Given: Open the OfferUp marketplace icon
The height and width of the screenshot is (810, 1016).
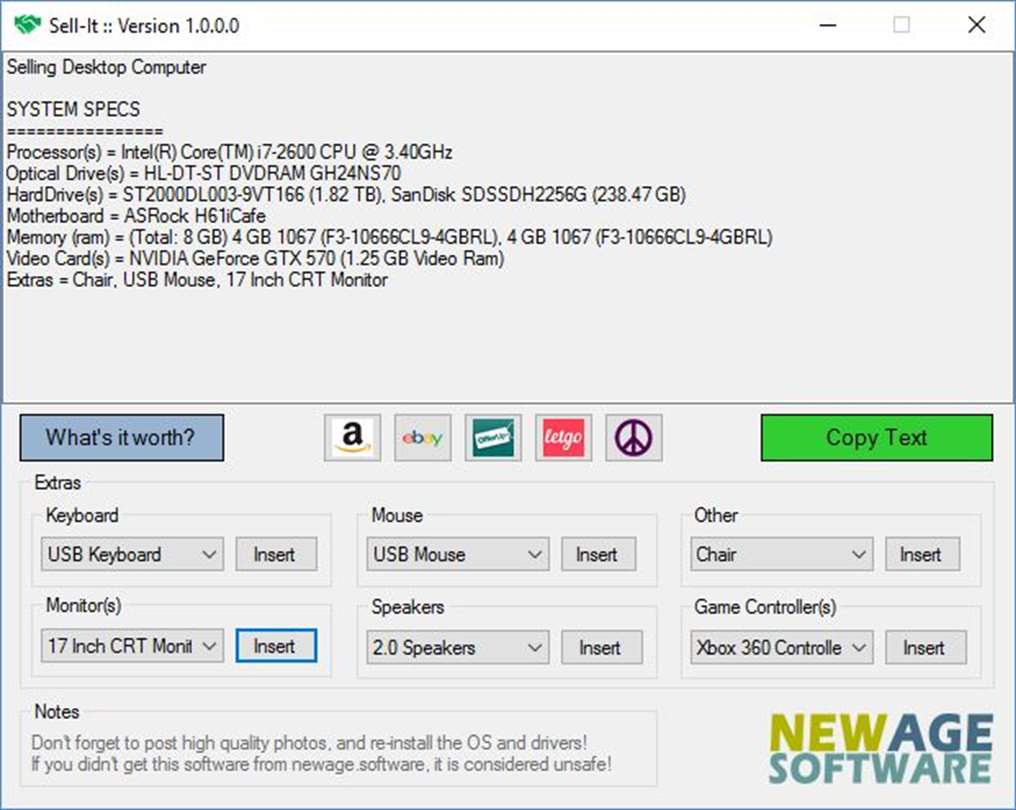Looking at the screenshot, I should [493, 438].
